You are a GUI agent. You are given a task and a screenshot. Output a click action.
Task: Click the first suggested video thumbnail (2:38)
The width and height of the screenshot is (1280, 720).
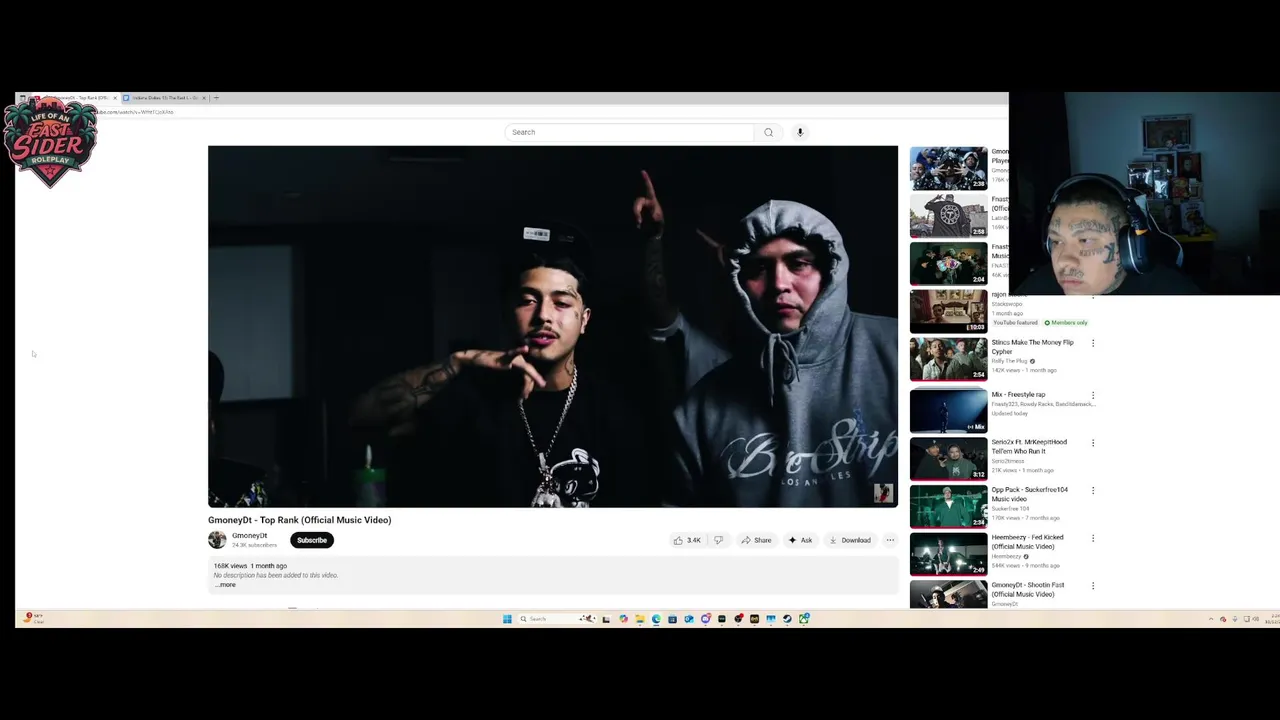(x=948, y=168)
